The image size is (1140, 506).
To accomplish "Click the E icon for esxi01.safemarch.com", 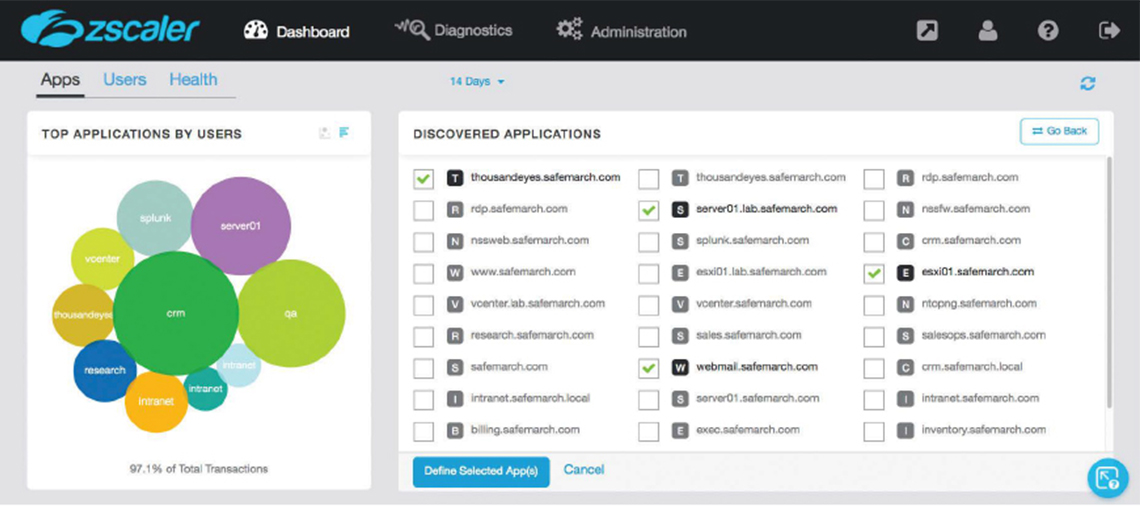I will (x=905, y=273).
